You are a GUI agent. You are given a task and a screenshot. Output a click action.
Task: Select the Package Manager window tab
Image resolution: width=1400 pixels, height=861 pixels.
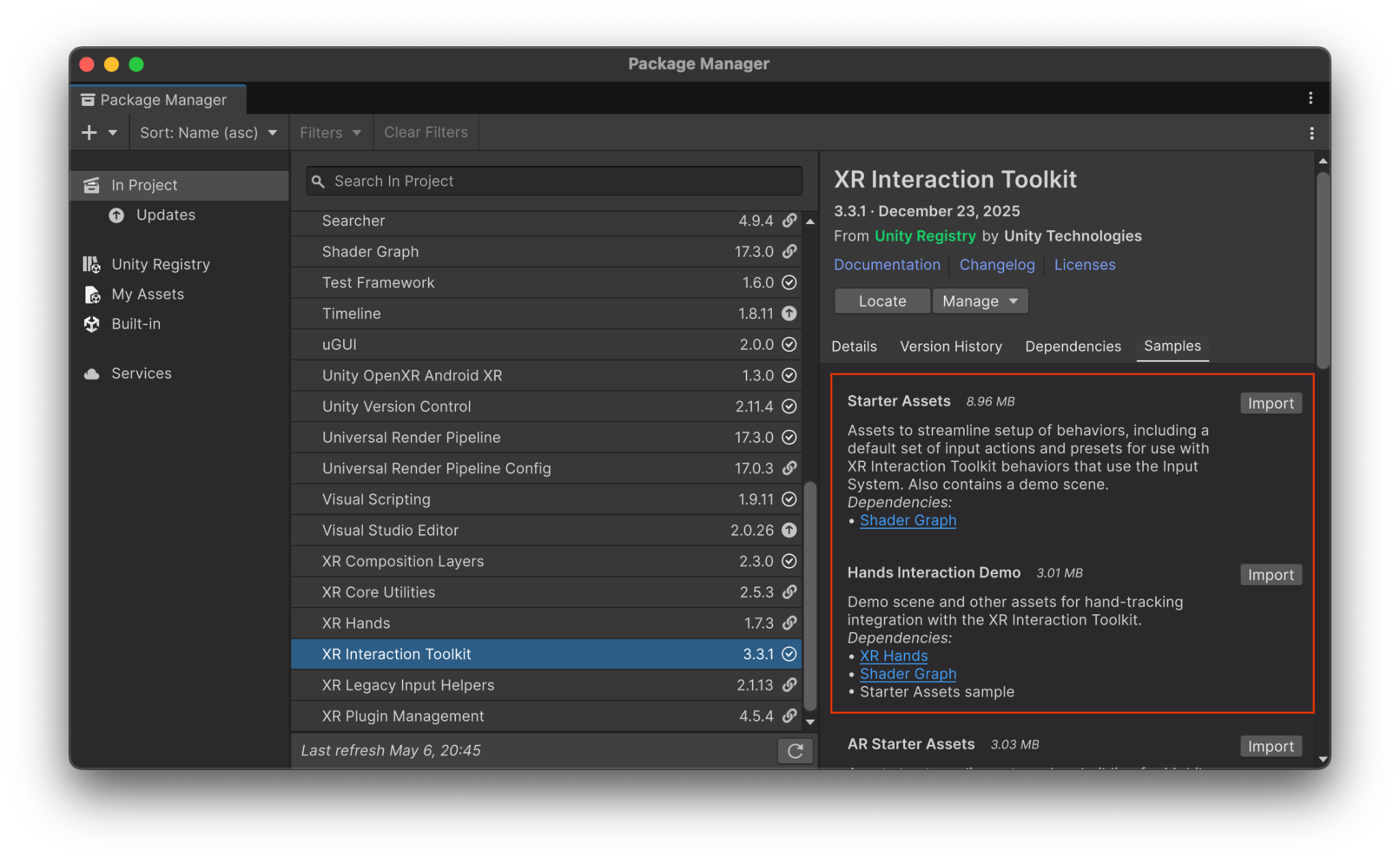pos(158,100)
